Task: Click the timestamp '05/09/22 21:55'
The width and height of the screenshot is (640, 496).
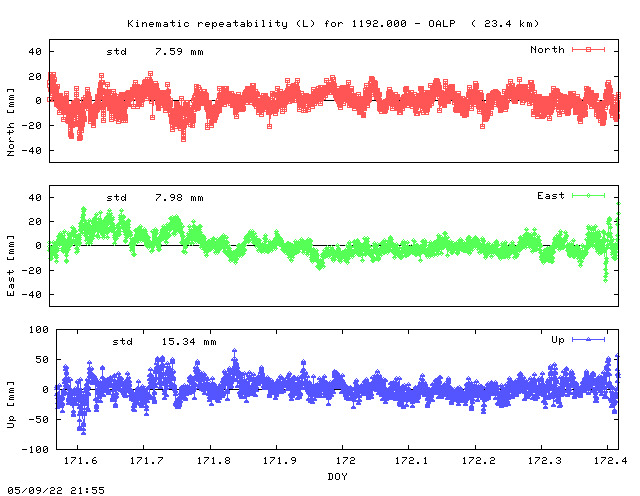Action: coord(56,490)
